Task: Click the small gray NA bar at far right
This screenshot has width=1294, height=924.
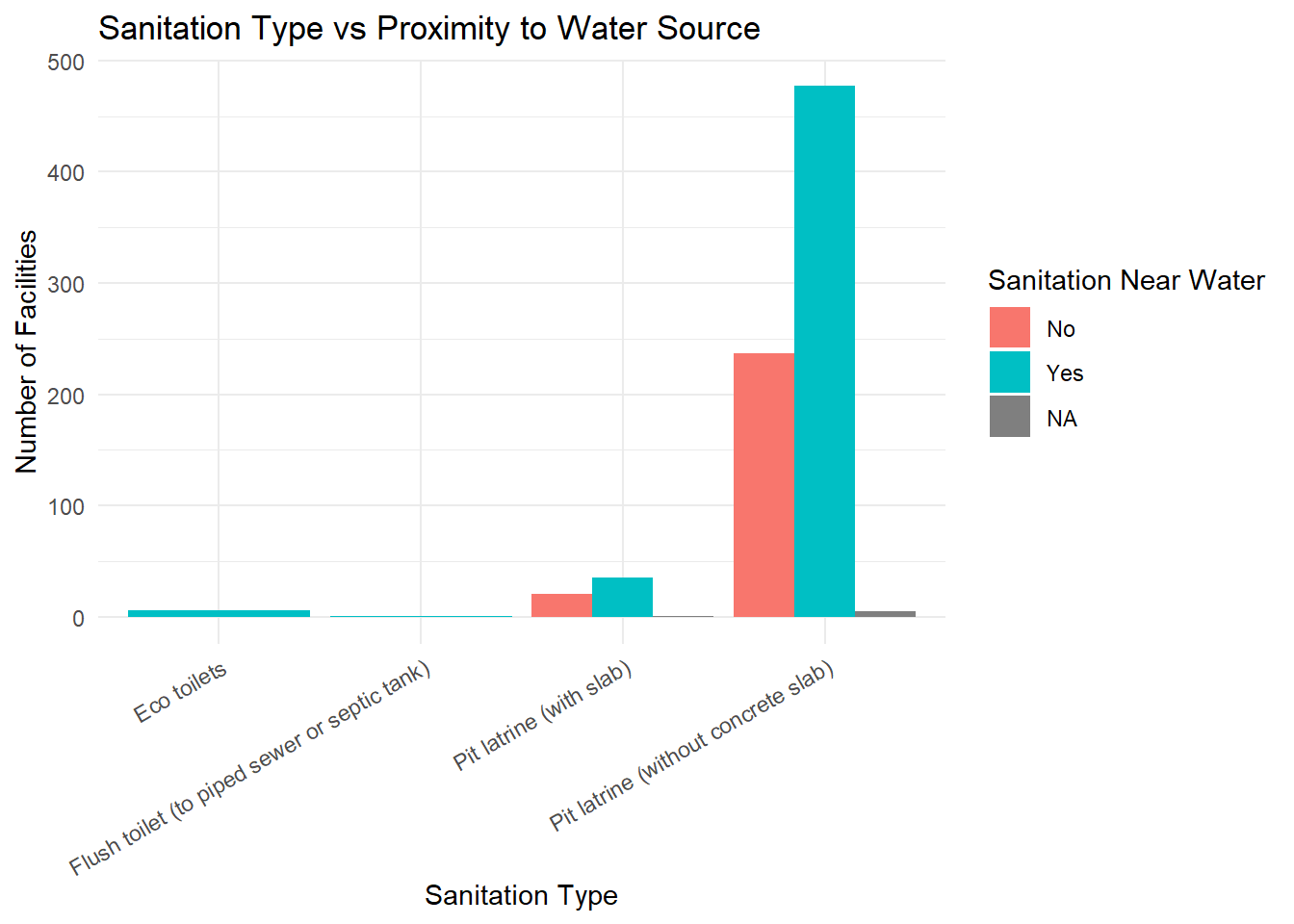Action: [885, 613]
